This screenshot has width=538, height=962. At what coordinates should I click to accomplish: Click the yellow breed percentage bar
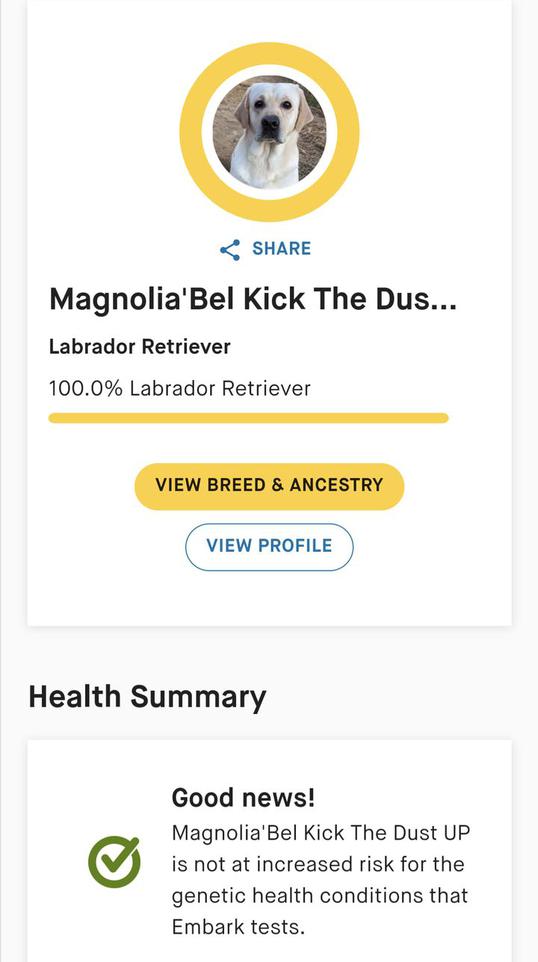248,418
